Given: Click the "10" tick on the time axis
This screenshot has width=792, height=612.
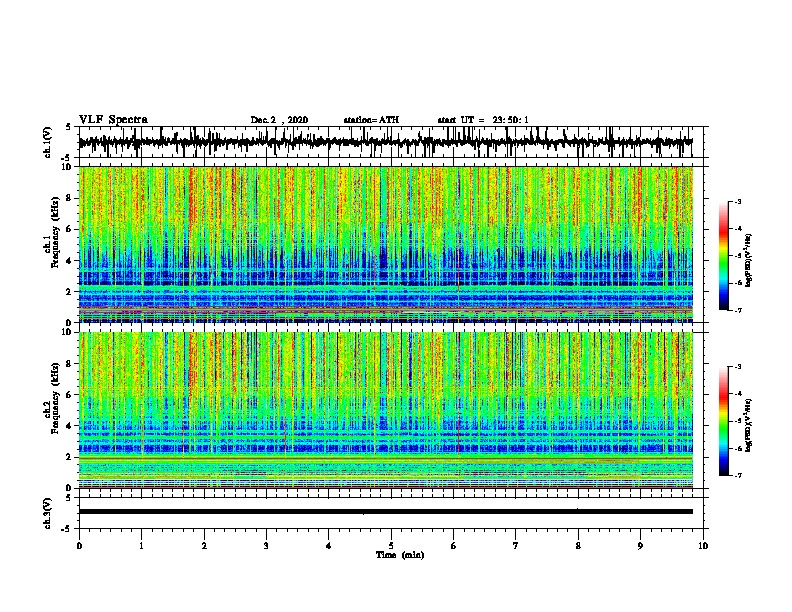Looking at the screenshot, I should (x=703, y=545).
